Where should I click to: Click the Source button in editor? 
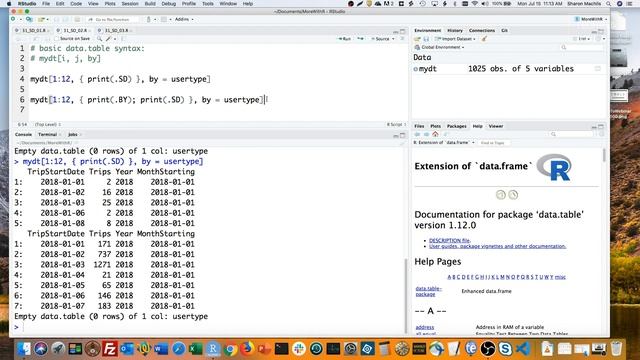tap(380, 39)
